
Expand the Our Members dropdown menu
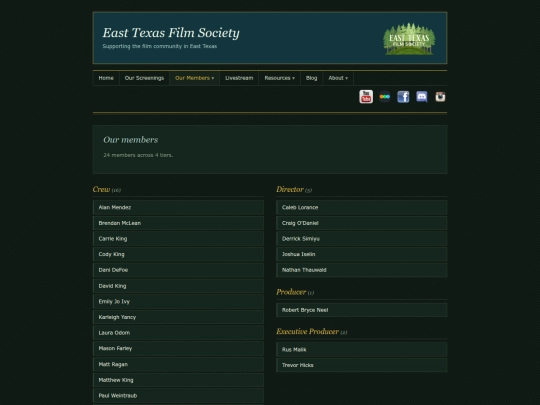194,78
